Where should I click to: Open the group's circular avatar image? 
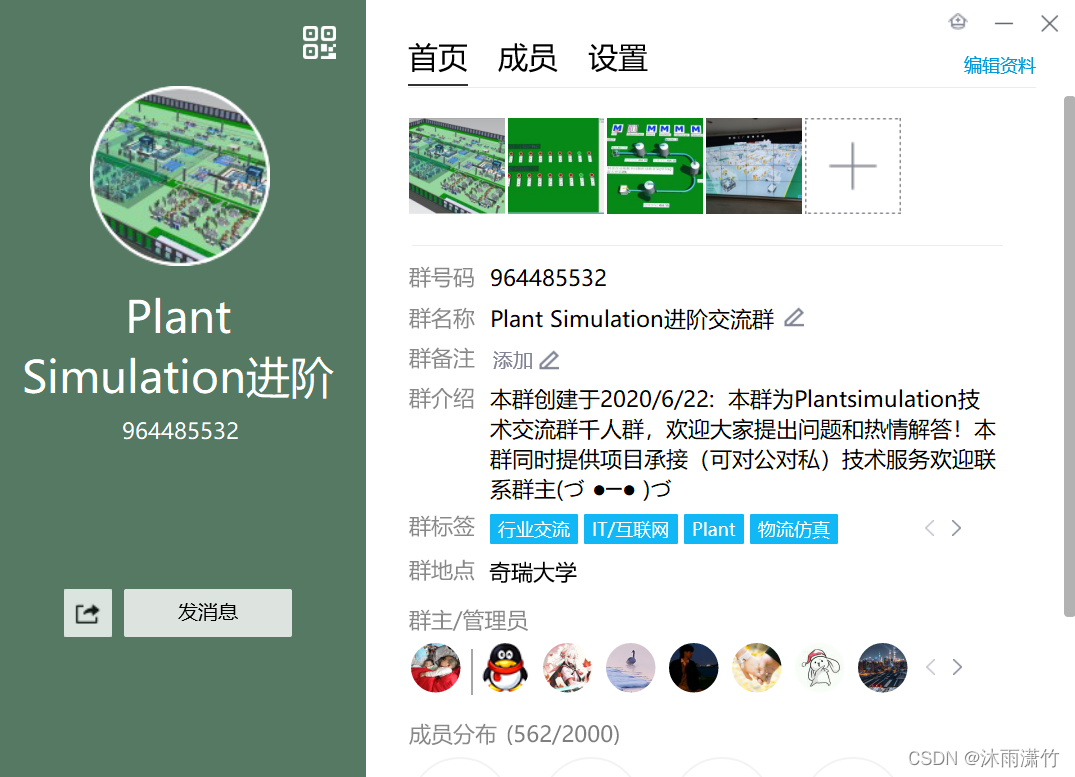tap(180, 176)
